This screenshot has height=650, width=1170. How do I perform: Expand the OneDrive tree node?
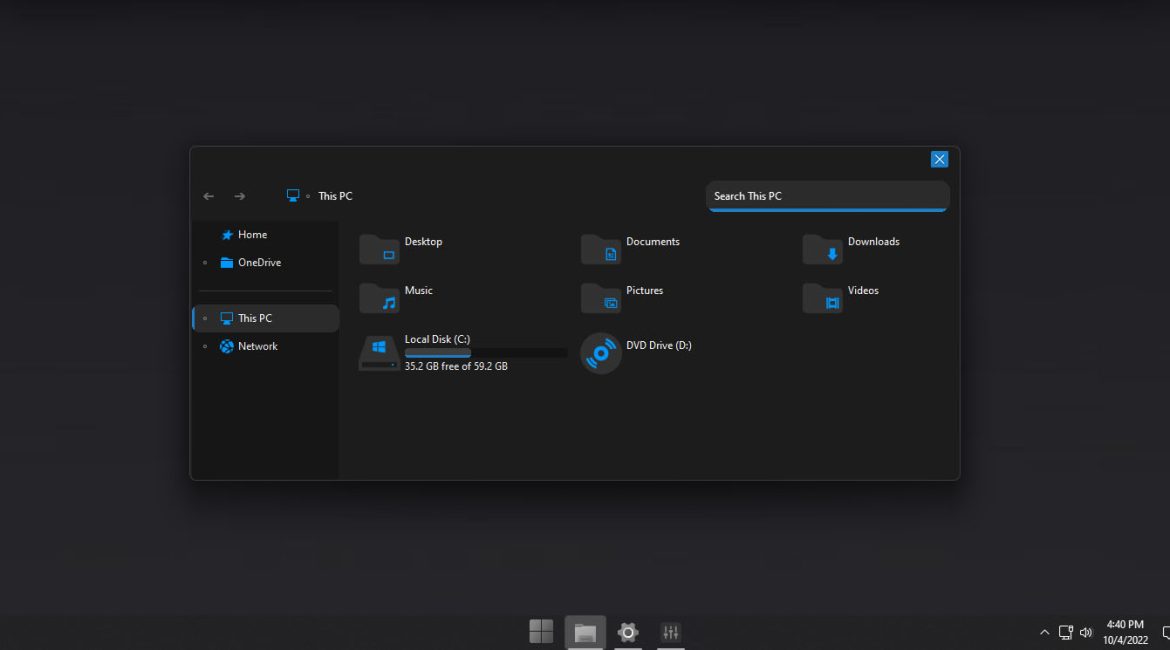(205, 263)
